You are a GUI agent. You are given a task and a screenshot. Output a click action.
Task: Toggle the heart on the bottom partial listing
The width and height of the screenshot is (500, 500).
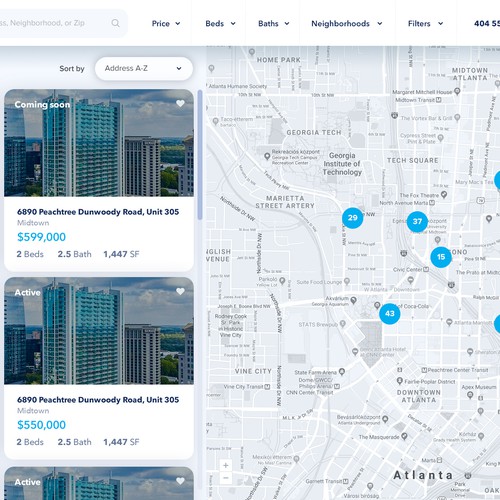(x=180, y=481)
